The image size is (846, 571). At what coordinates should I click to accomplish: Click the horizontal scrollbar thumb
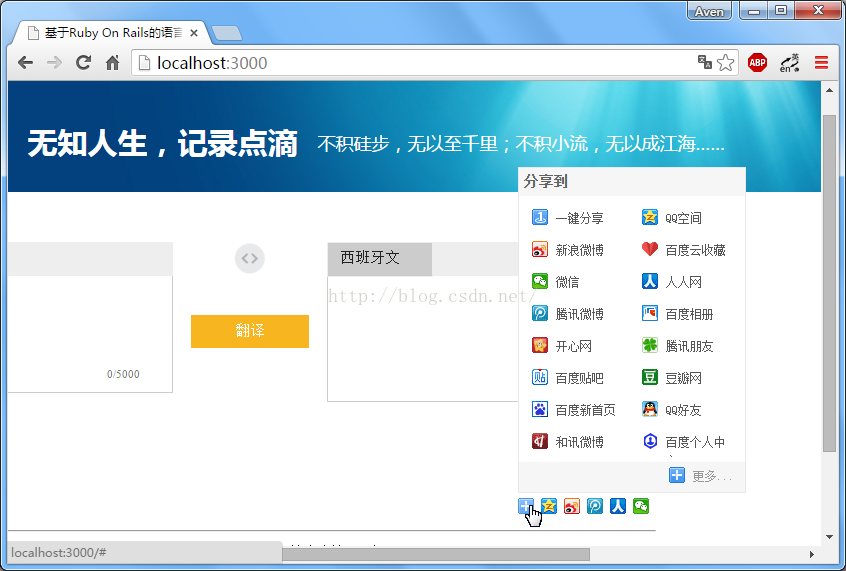point(436,554)
